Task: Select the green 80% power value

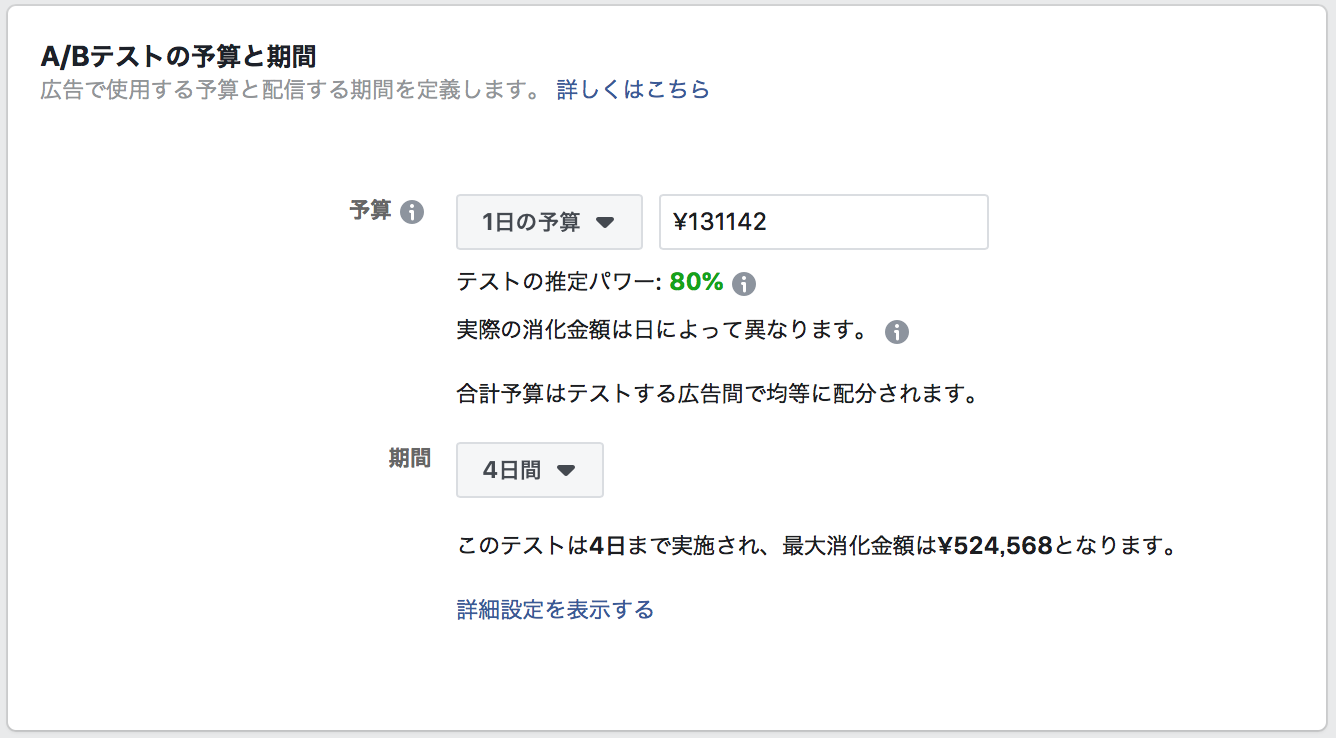Action: tap(696, 283)
